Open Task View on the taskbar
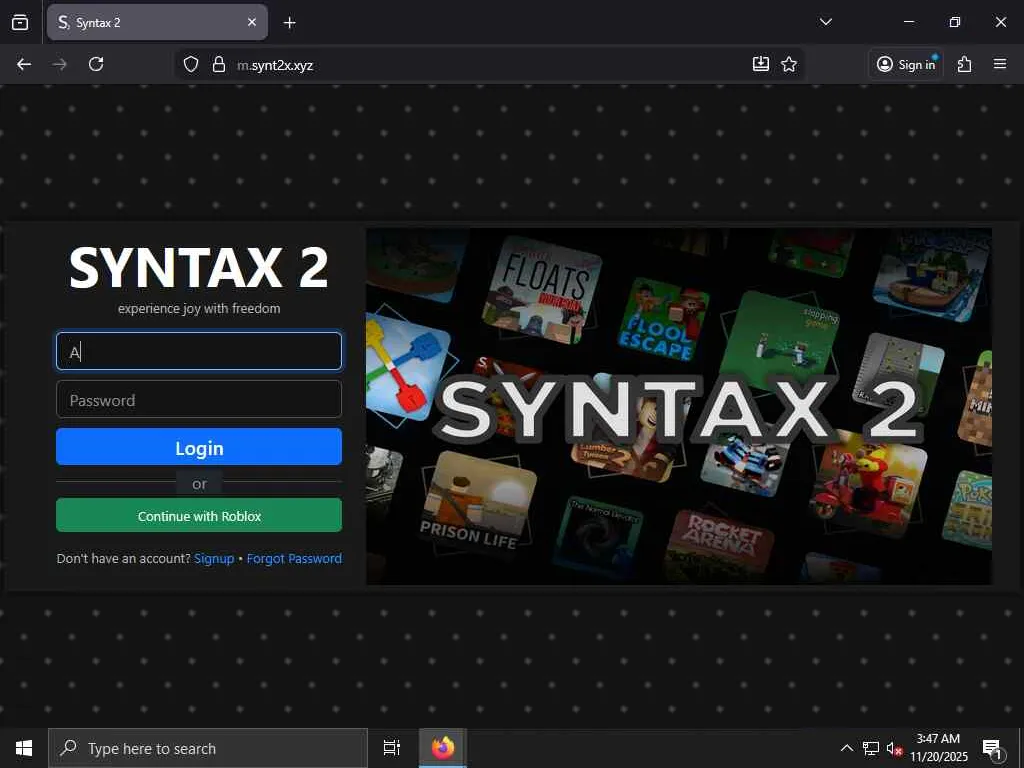This screenshot has height=768, width=1024. (392, 748)
